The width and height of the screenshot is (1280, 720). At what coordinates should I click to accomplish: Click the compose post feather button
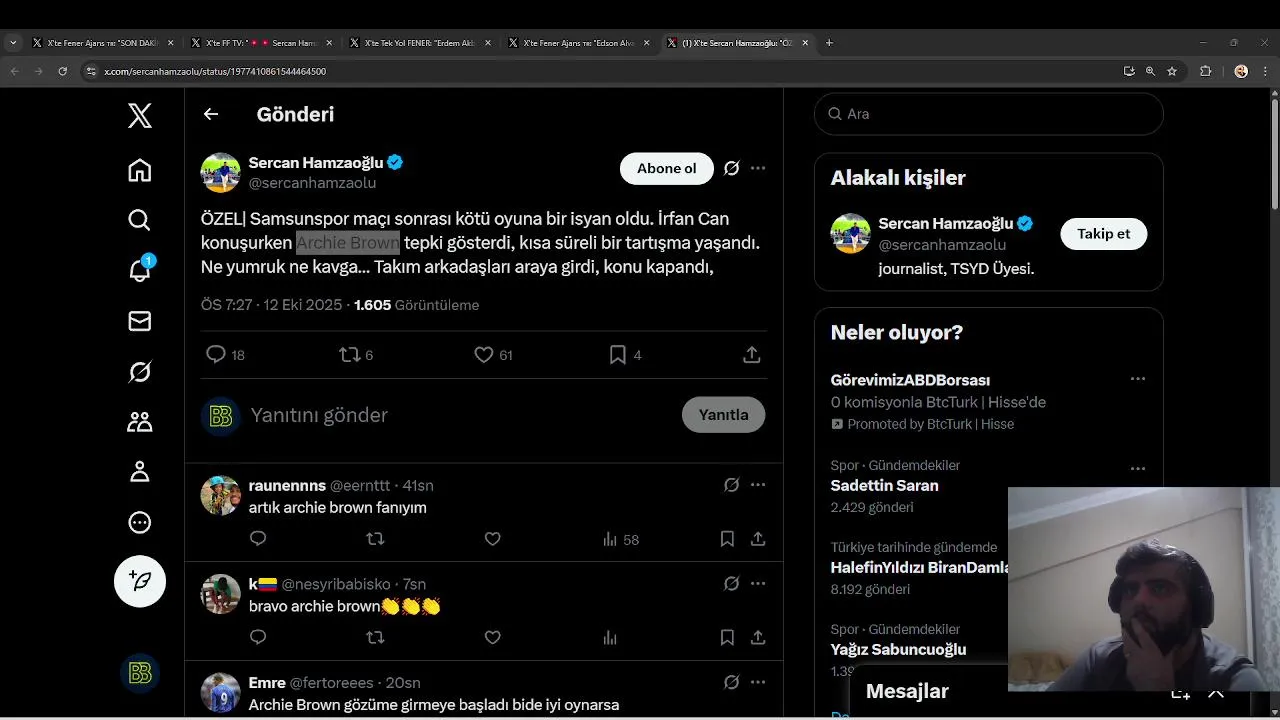tap(140, 581)
